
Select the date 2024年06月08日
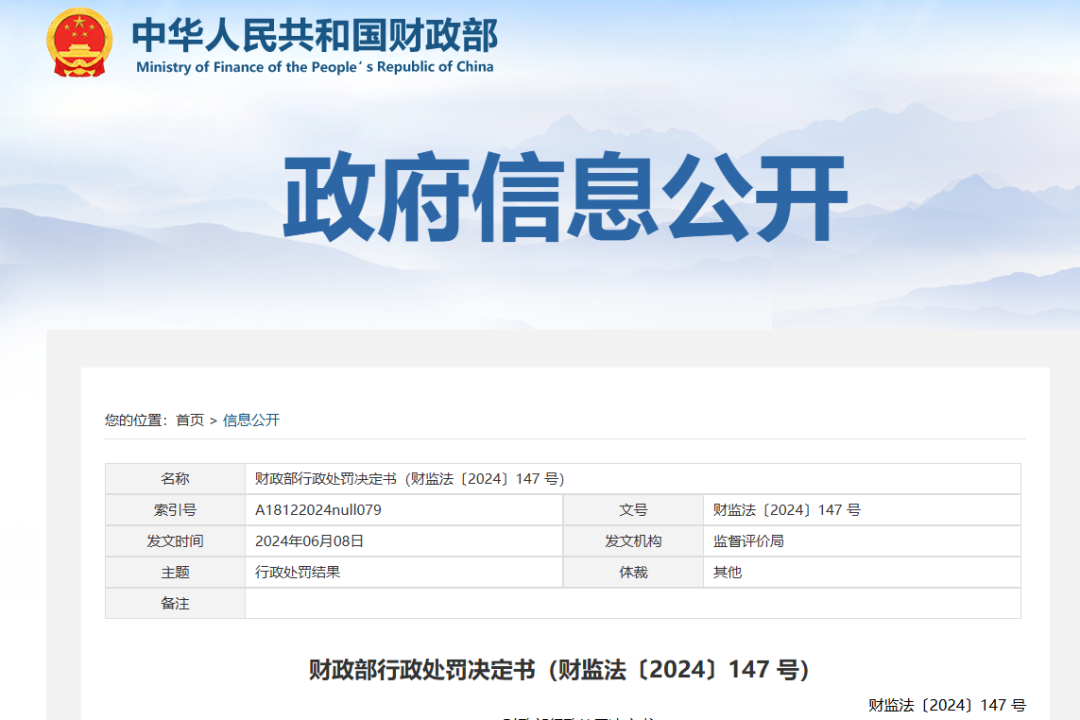310,541
